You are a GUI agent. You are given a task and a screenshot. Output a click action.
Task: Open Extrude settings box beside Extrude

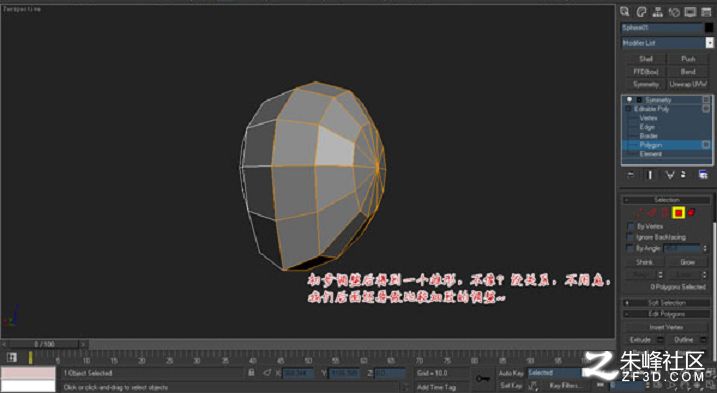pos(661,339)
